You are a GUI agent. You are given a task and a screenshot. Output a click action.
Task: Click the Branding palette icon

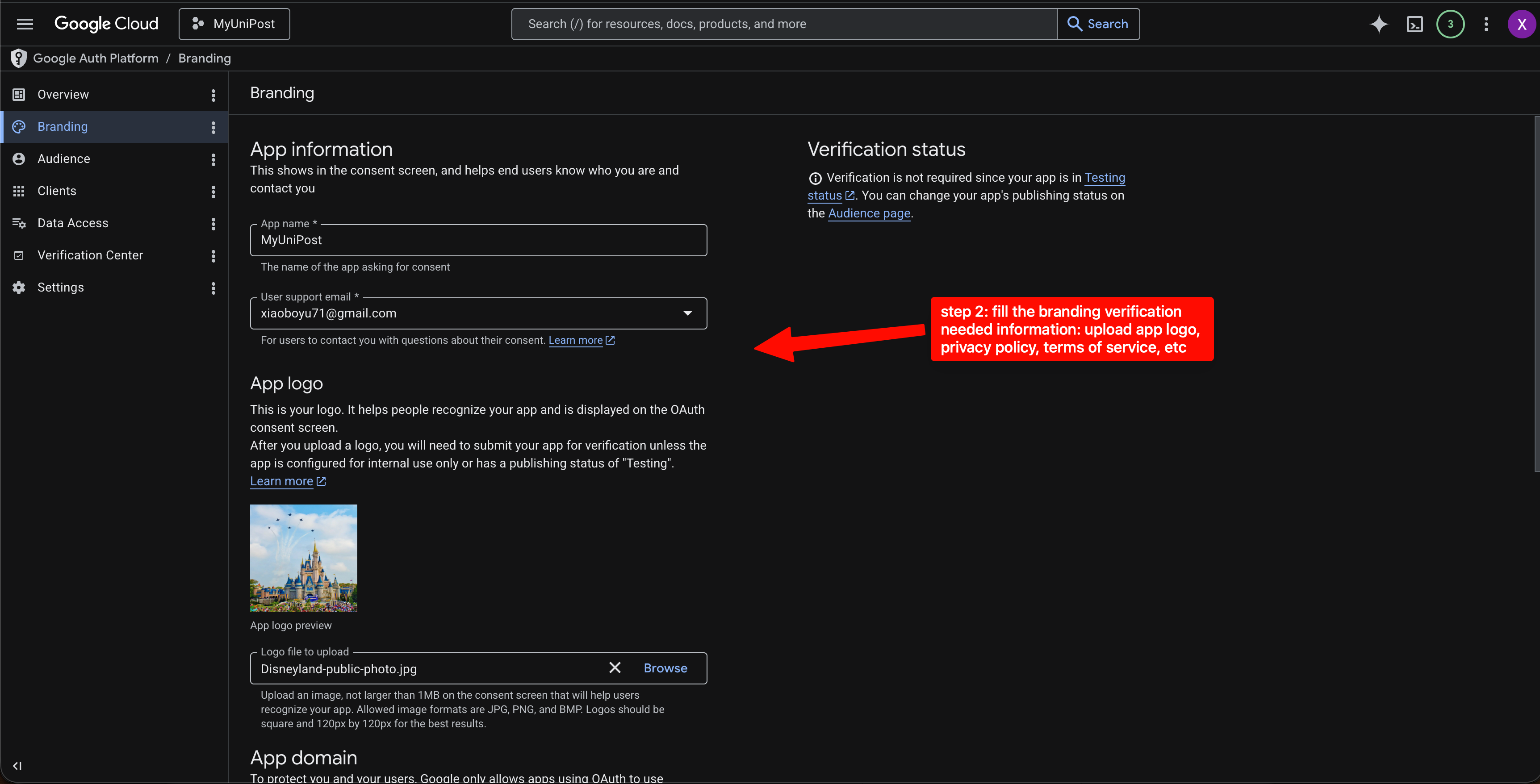(18, 127)
